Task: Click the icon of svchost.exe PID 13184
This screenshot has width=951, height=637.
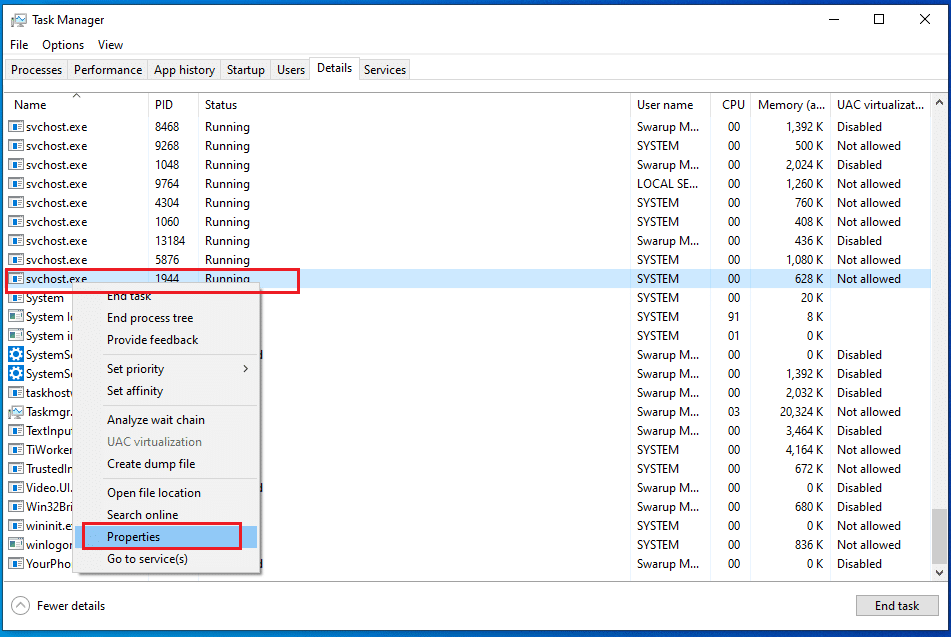Action: tap(16, 240)
